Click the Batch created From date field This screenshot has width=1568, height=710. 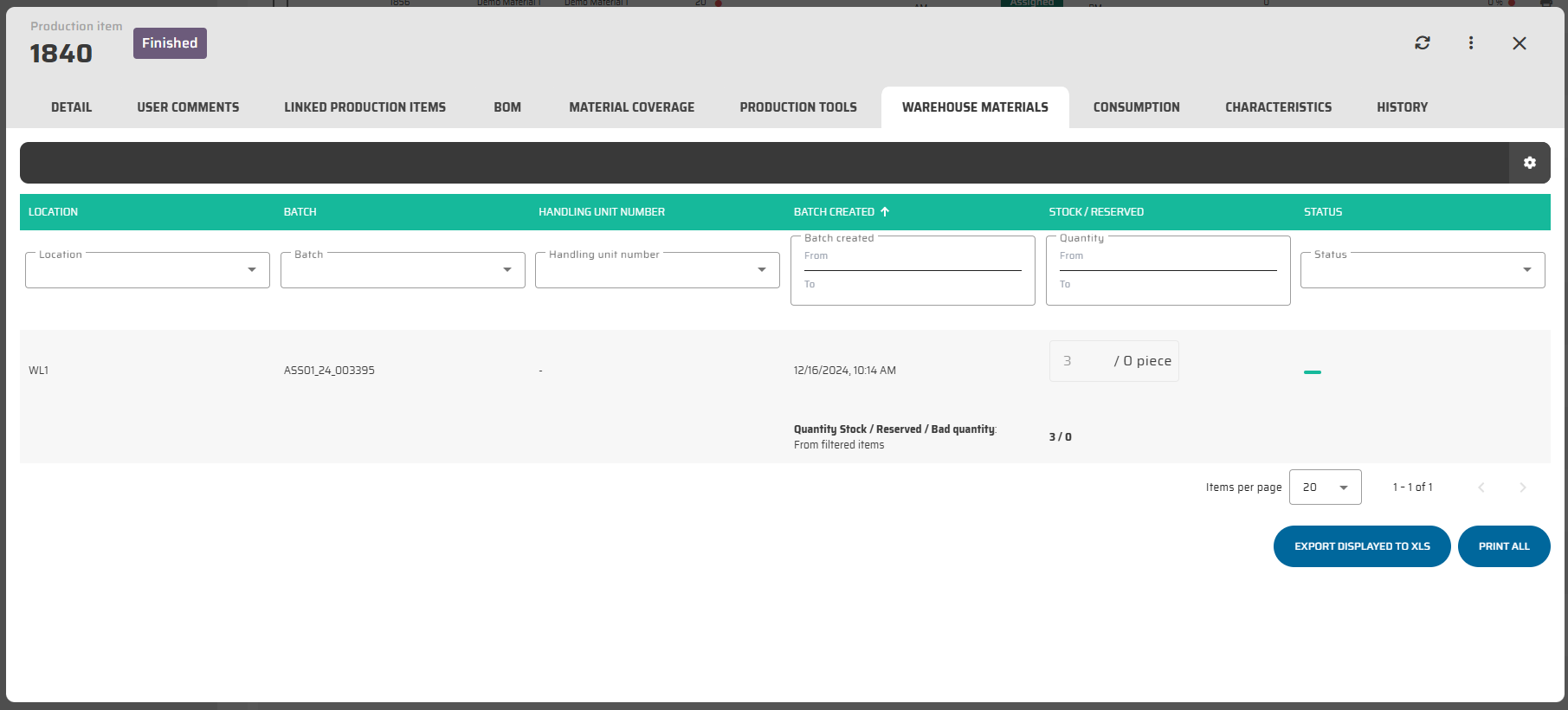coord(912,260)
